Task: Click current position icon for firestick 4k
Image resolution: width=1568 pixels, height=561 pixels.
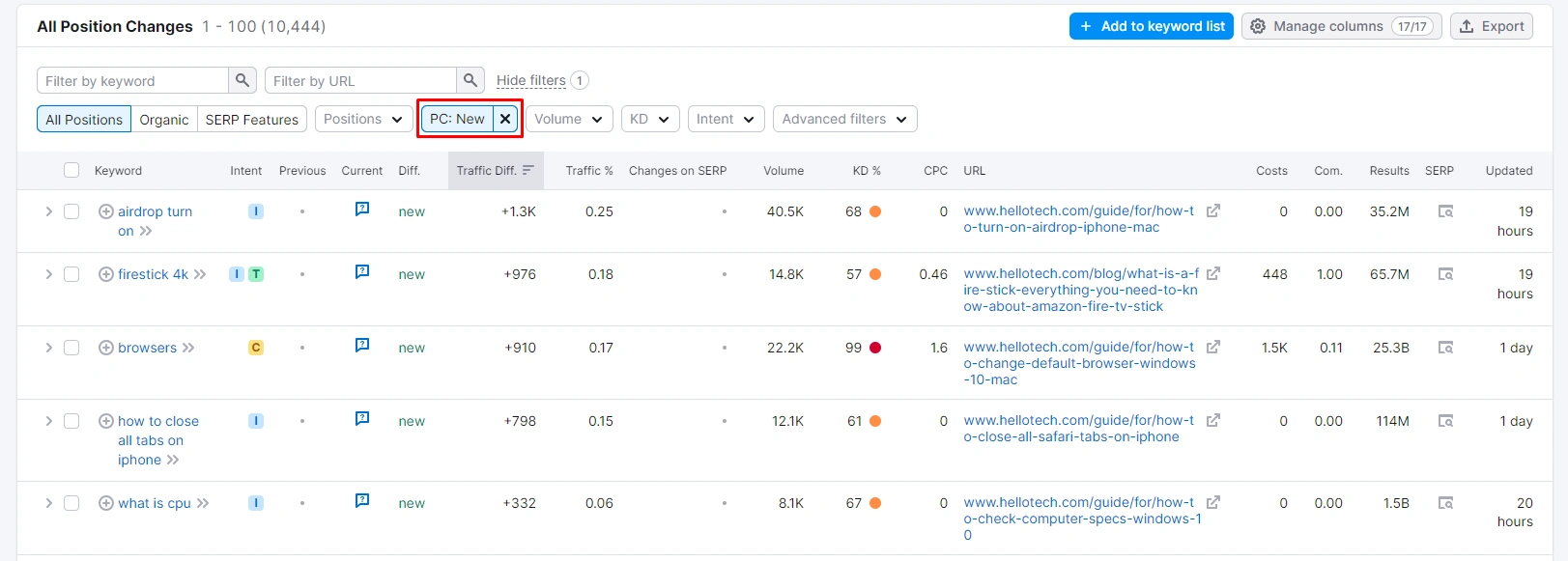Action: 362,271
